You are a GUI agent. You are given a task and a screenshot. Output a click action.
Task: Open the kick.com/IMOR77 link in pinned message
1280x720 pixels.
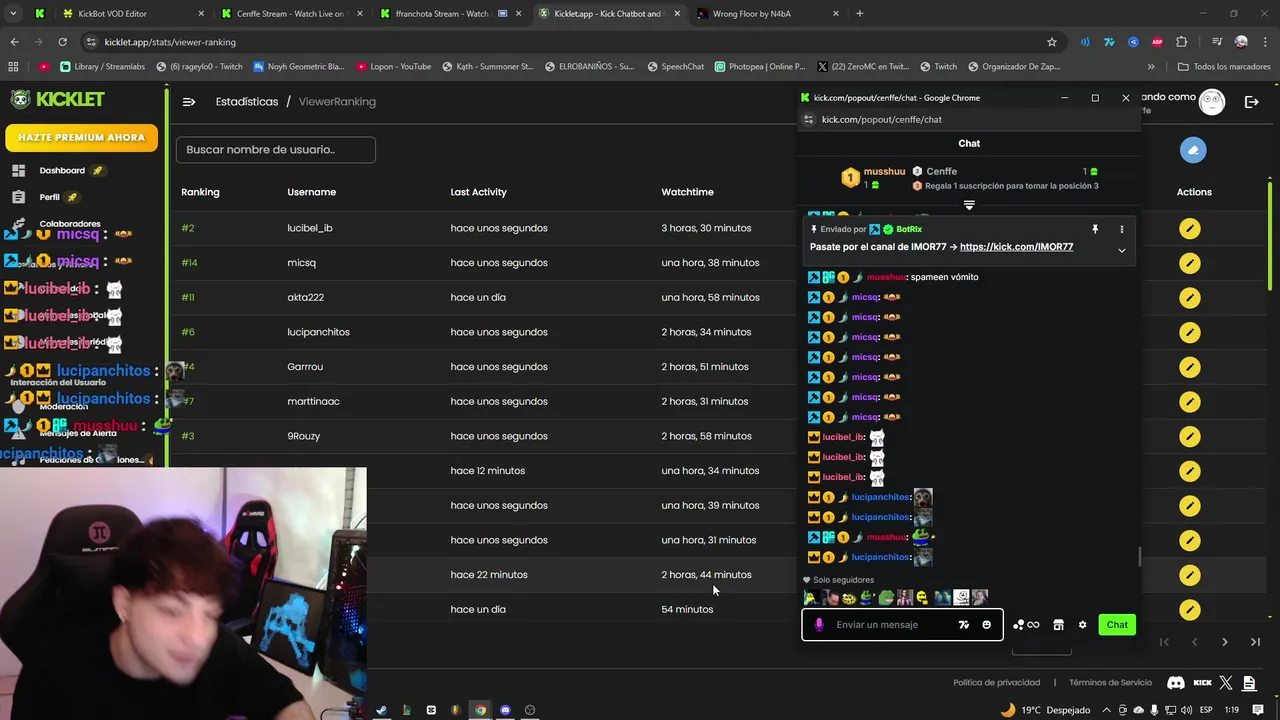pos(1016,247)
